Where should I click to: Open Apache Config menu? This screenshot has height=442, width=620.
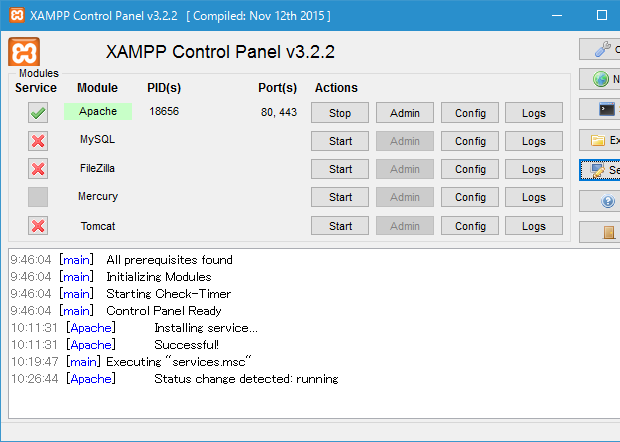470,113
